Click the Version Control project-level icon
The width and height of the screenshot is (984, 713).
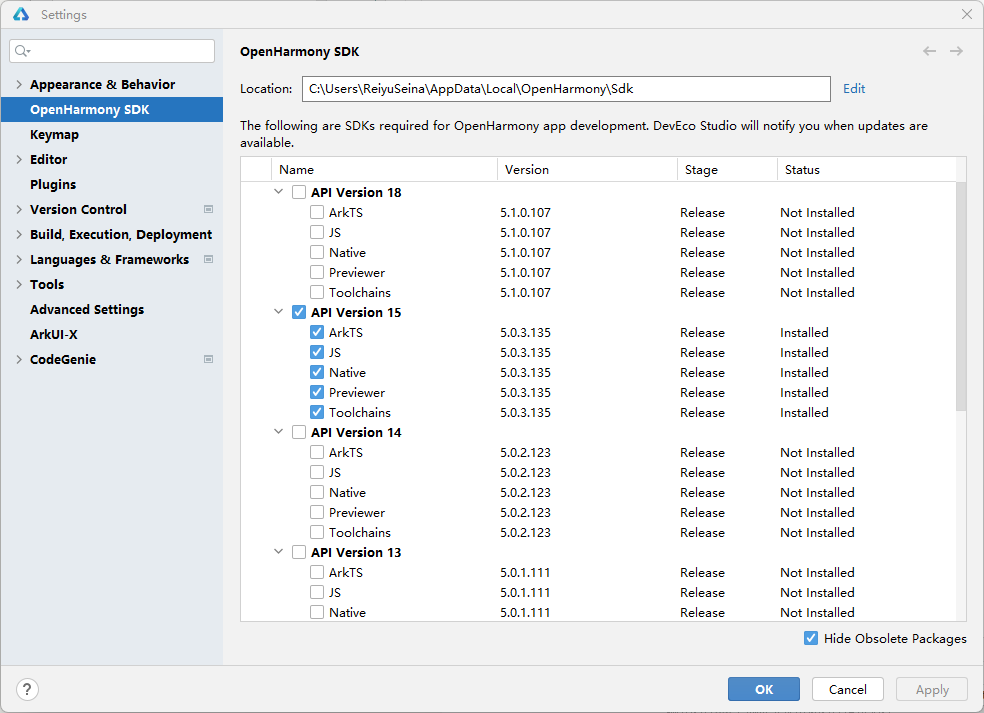208,209
